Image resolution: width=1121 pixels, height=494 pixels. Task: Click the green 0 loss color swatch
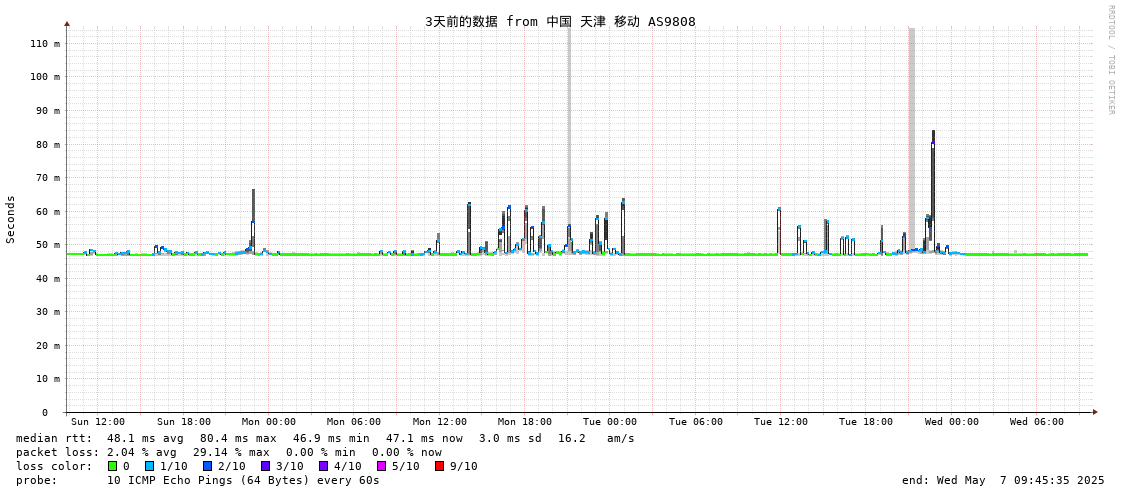(112, 466)
